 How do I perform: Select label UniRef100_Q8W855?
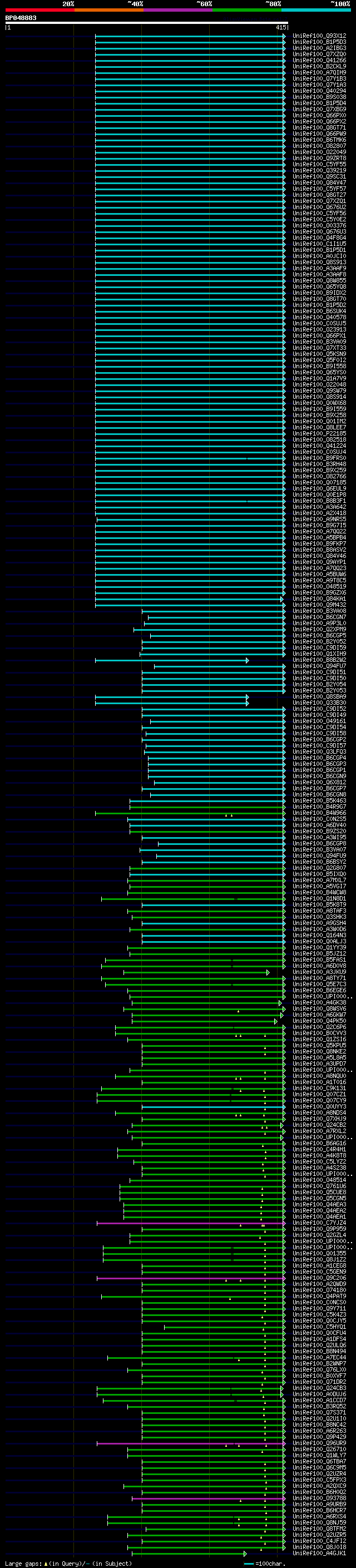point(319,280)
